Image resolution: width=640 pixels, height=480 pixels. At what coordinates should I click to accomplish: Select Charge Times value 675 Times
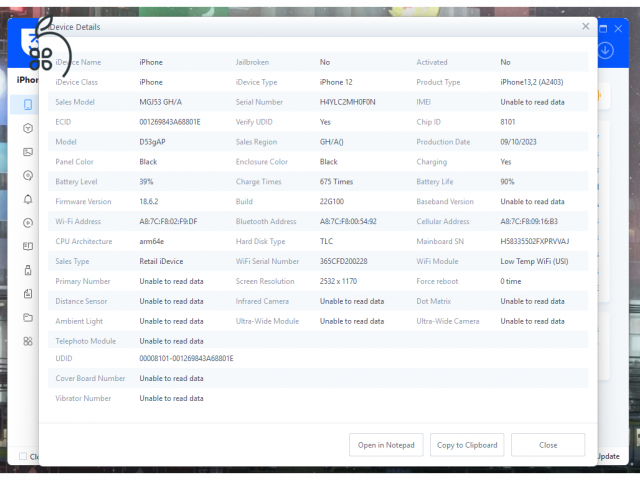click(336, 182)
